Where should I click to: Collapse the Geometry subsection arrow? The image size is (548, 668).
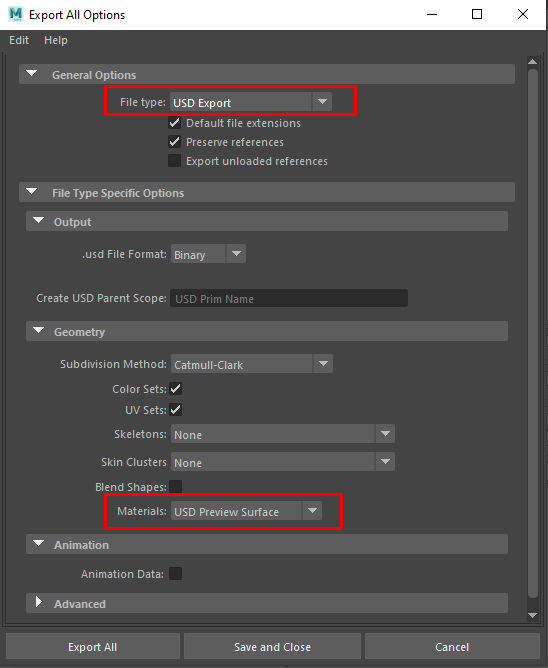point(39,331)
